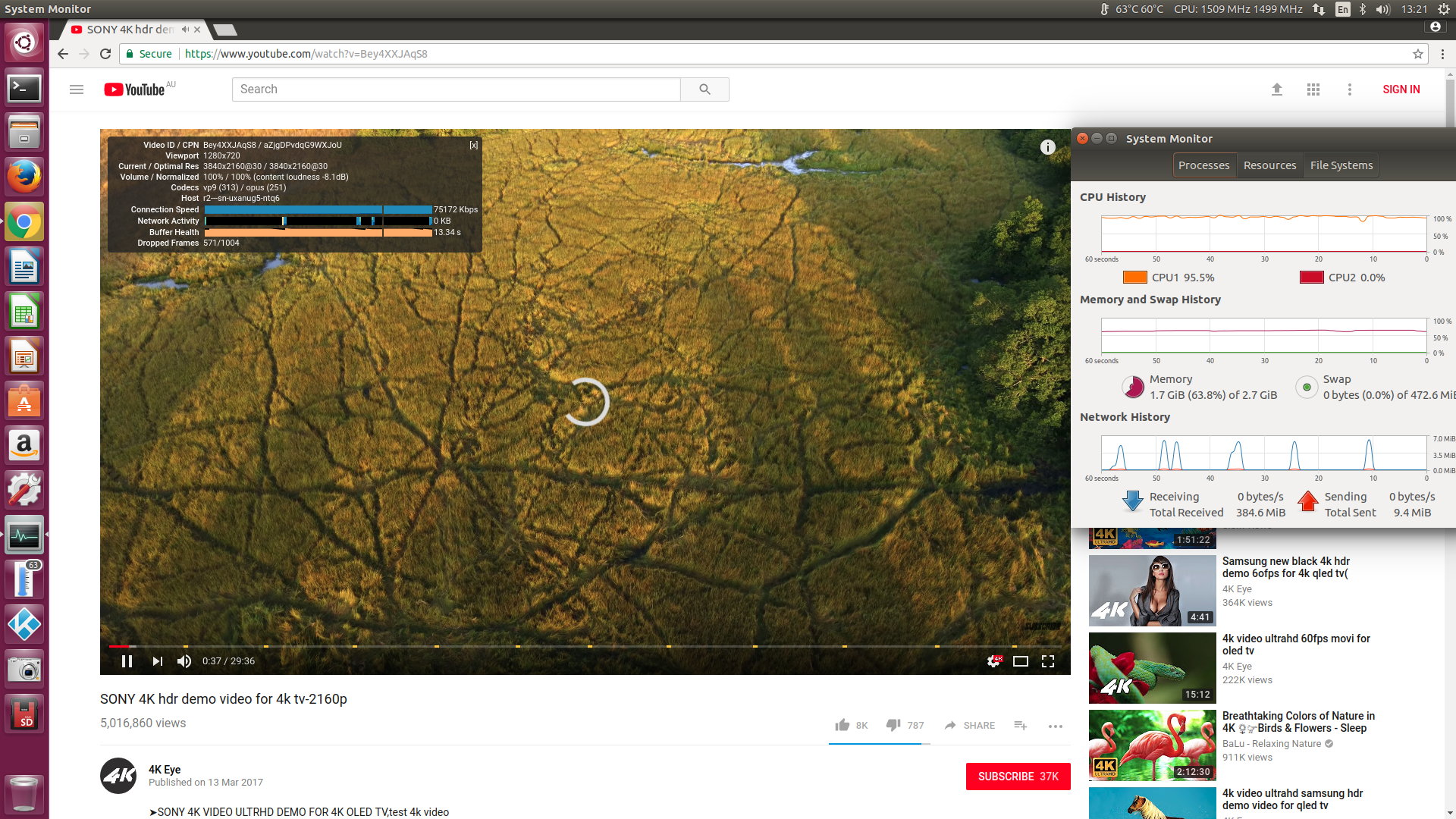This screenshot has width=1456, height=819.
Task: Close the SONY 4K hdr tab
Action: (197, 30)
